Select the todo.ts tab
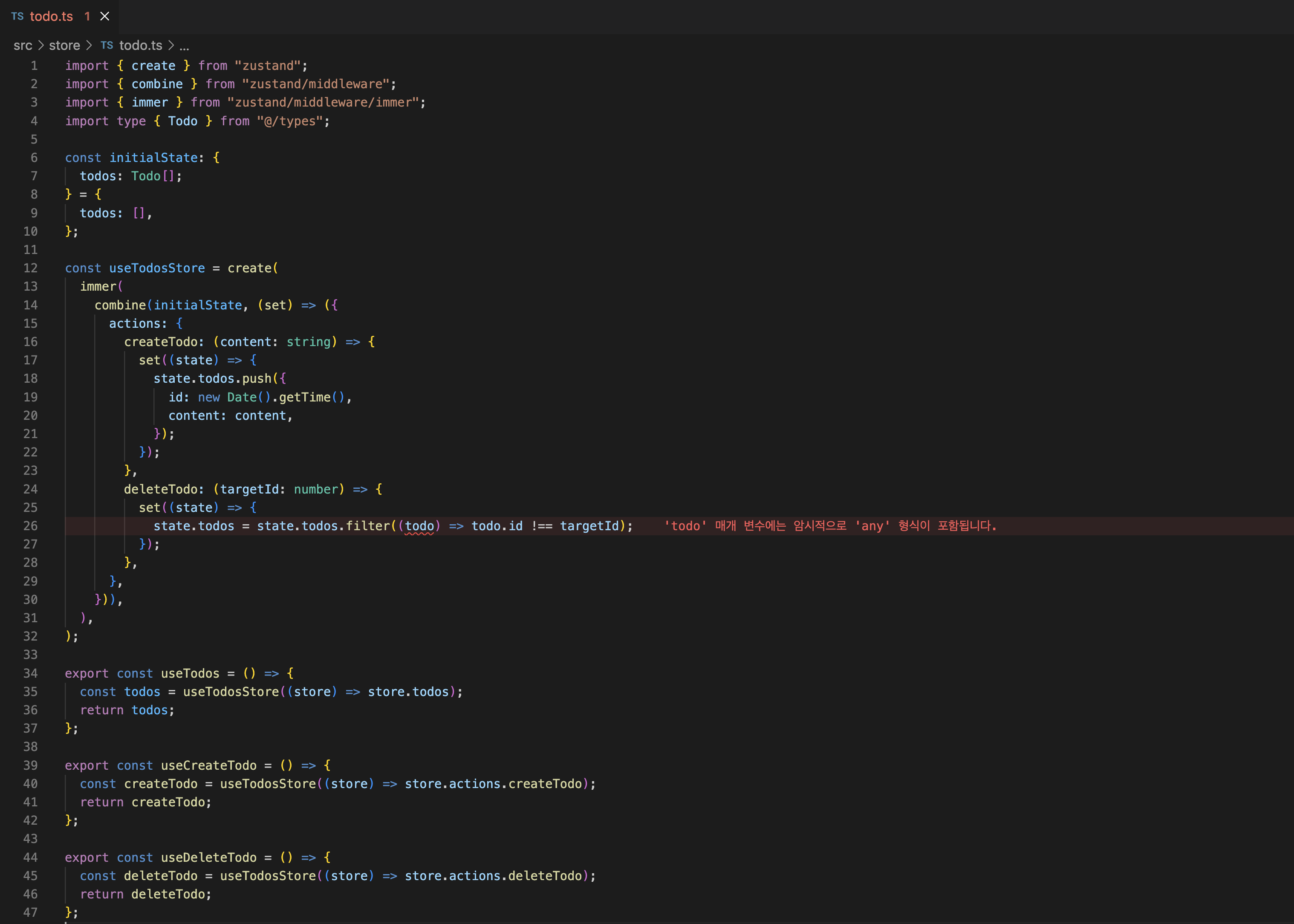 coord(51,17)
